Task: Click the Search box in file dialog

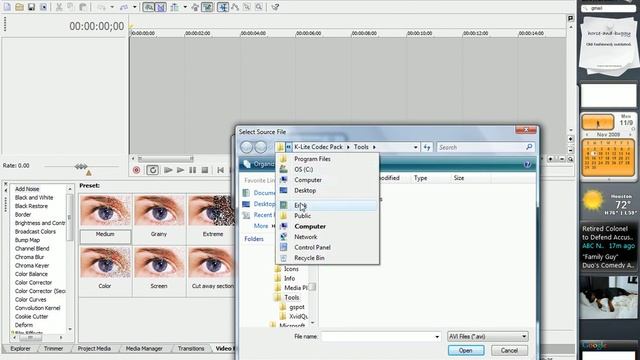Action: click(x=485, y=147)
